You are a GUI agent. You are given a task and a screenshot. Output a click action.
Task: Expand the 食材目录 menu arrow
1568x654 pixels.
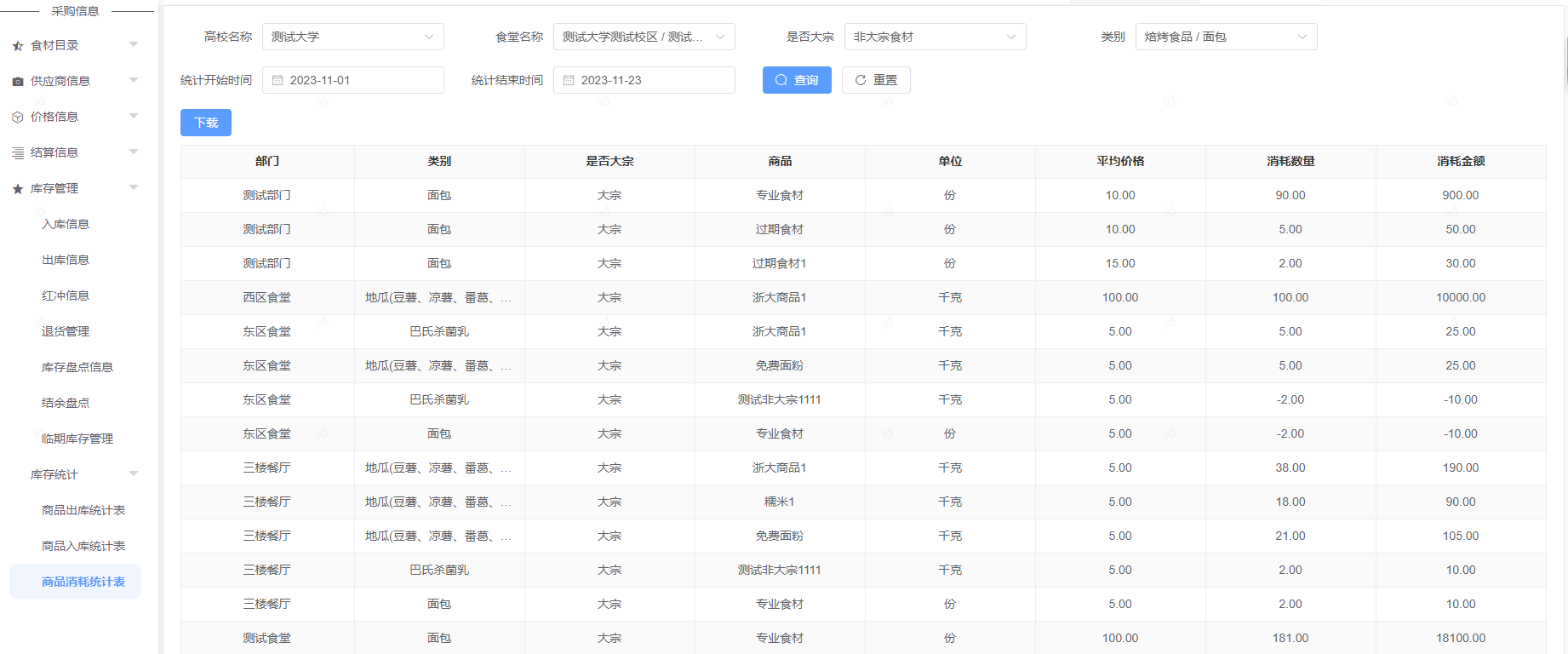tap(134, 44)
